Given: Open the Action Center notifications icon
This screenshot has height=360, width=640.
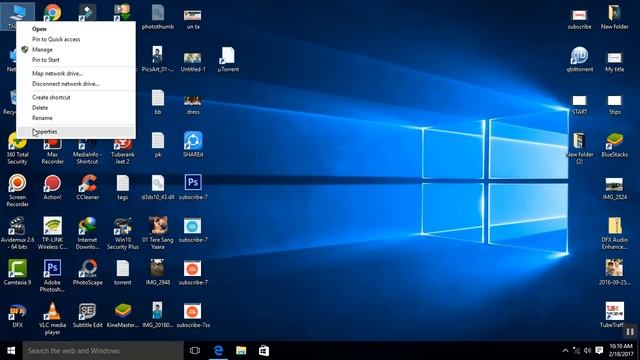Looking at the screenshot, I should point(599,351).
